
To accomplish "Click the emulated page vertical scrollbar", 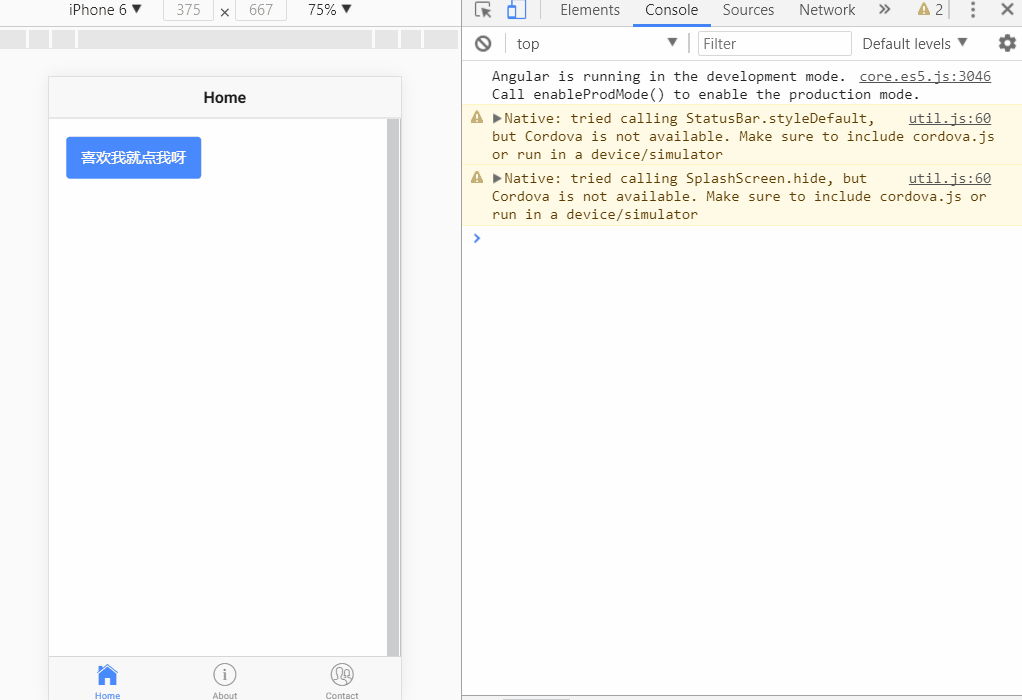I will [x=393, y=387].
